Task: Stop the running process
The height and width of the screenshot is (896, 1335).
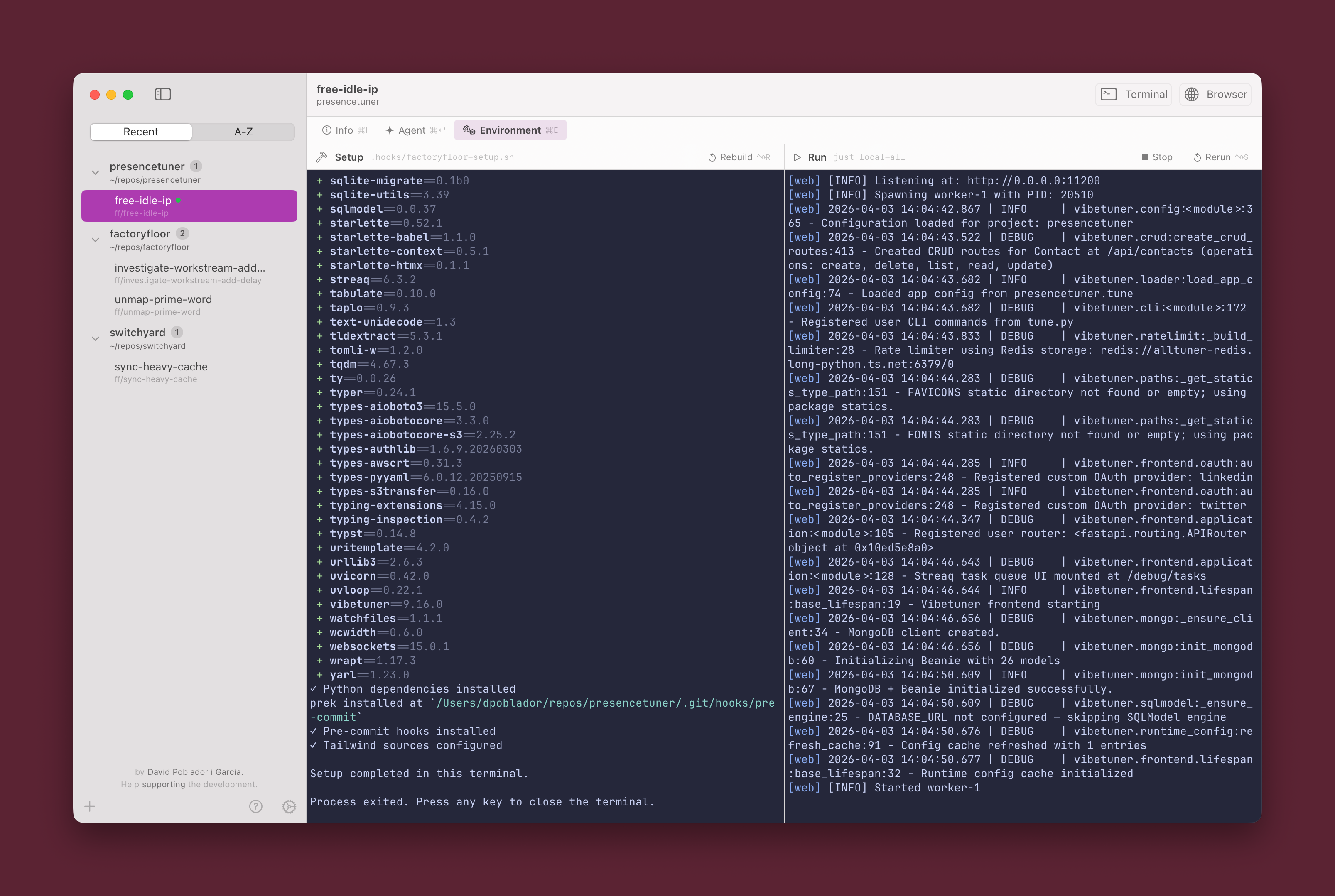Action: pyautogui.click(x=1157, y=157)
